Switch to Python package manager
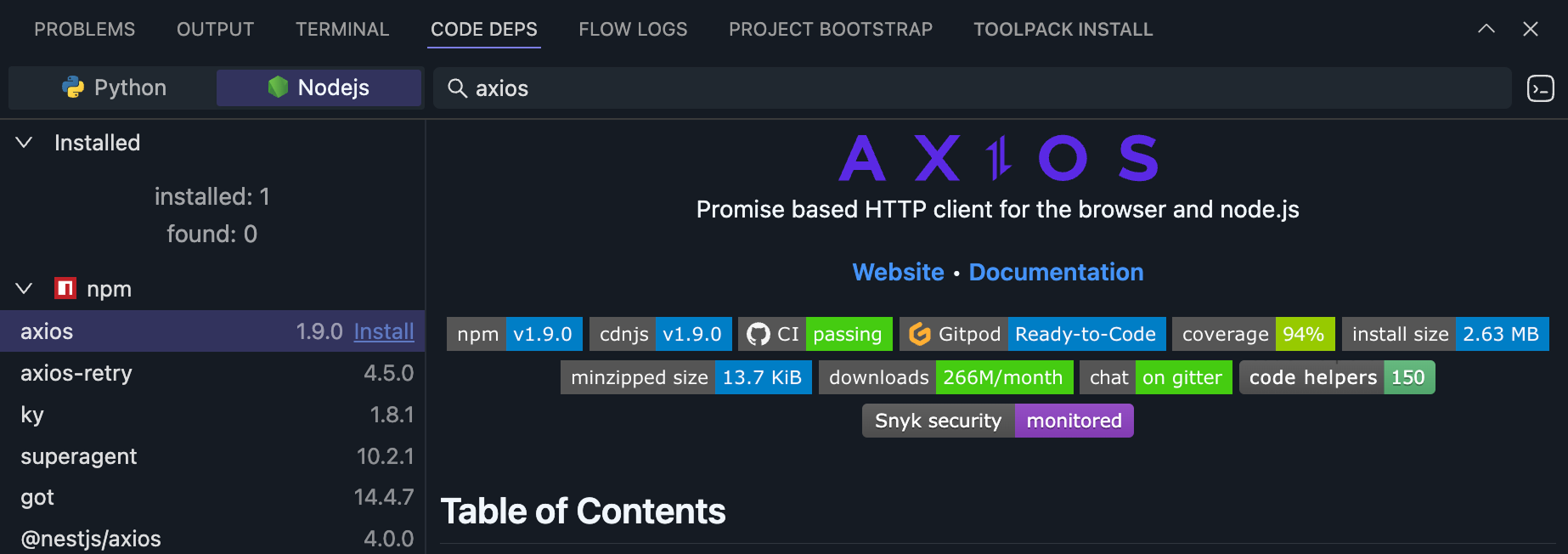 pyautogui.click(x=114, y=88)
